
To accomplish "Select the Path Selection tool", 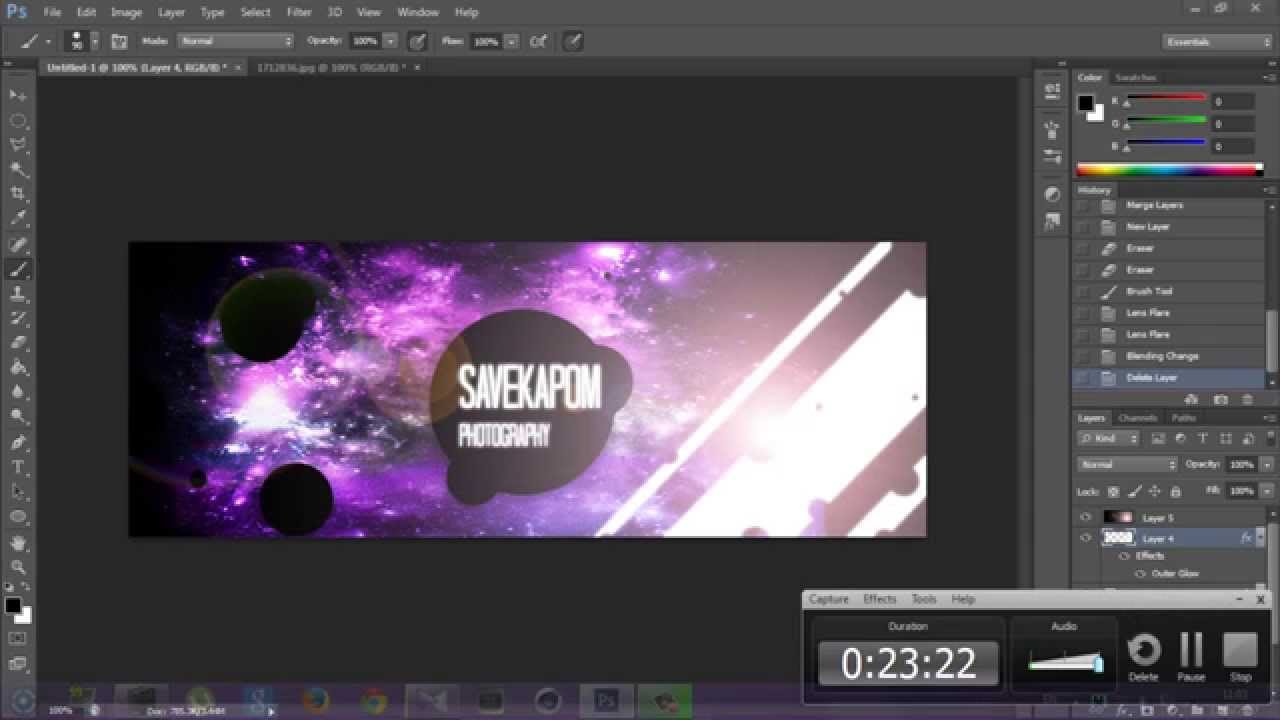I will (x=18, y=492).
